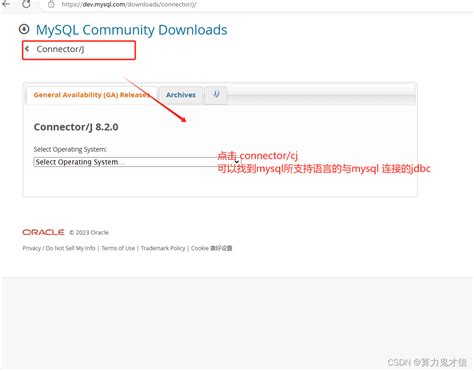The image size is (474, 371).
Task: Click the MySQL download circle icon
Action: point(24,29)
